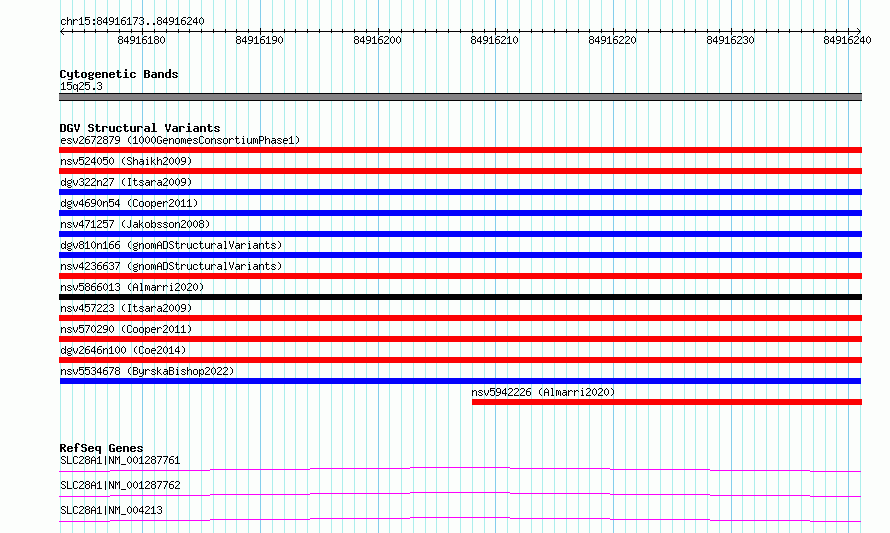Open the dgv2646n100 (Coe2014) label

(x=123, y=350)
